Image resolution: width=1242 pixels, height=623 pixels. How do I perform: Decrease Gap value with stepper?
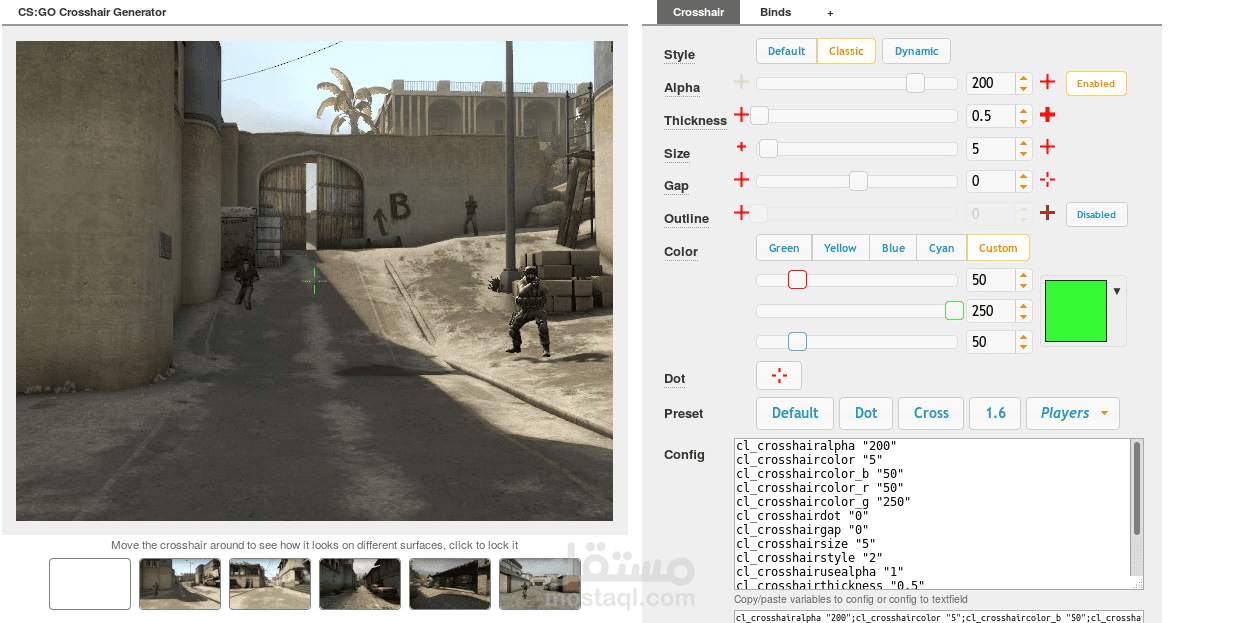point(1023,187)
